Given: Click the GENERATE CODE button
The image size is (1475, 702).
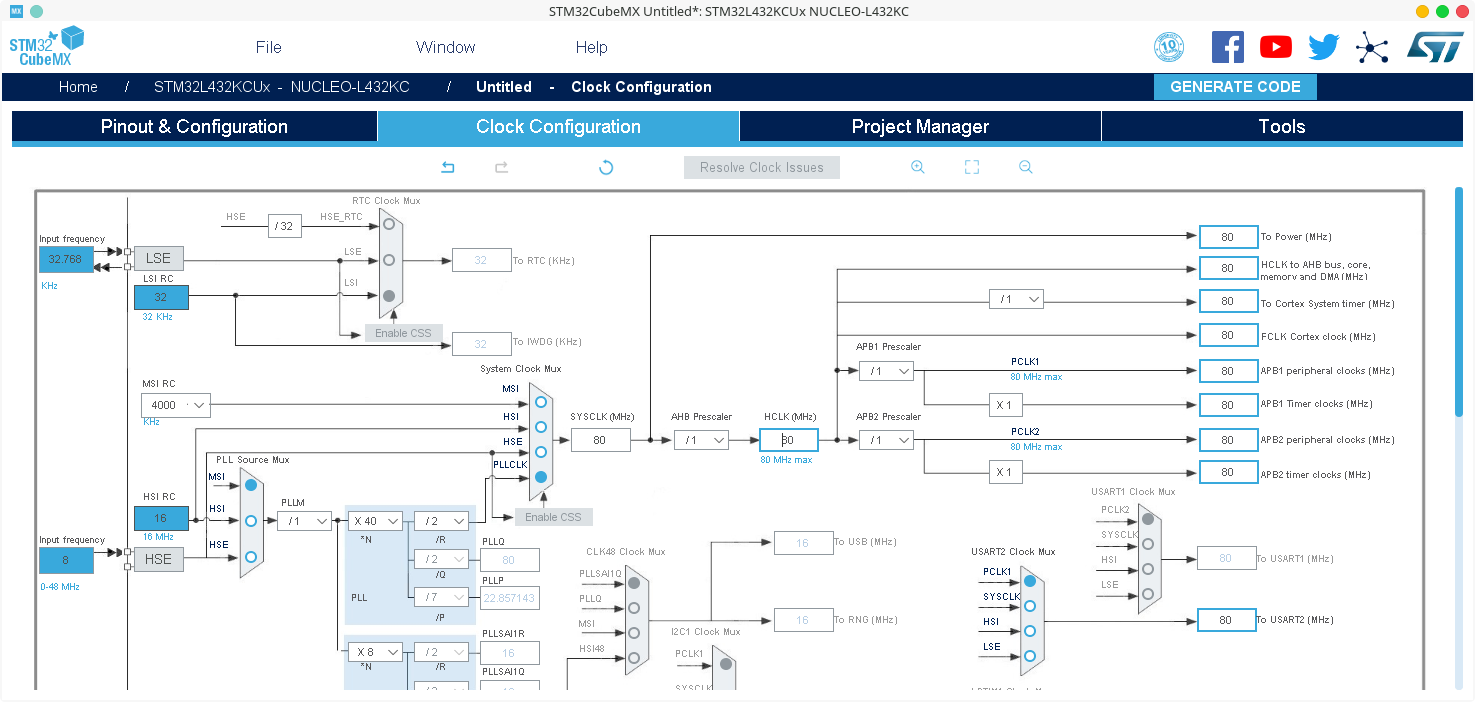Looking at the screenshot, I should click(x=1235, y=87).
